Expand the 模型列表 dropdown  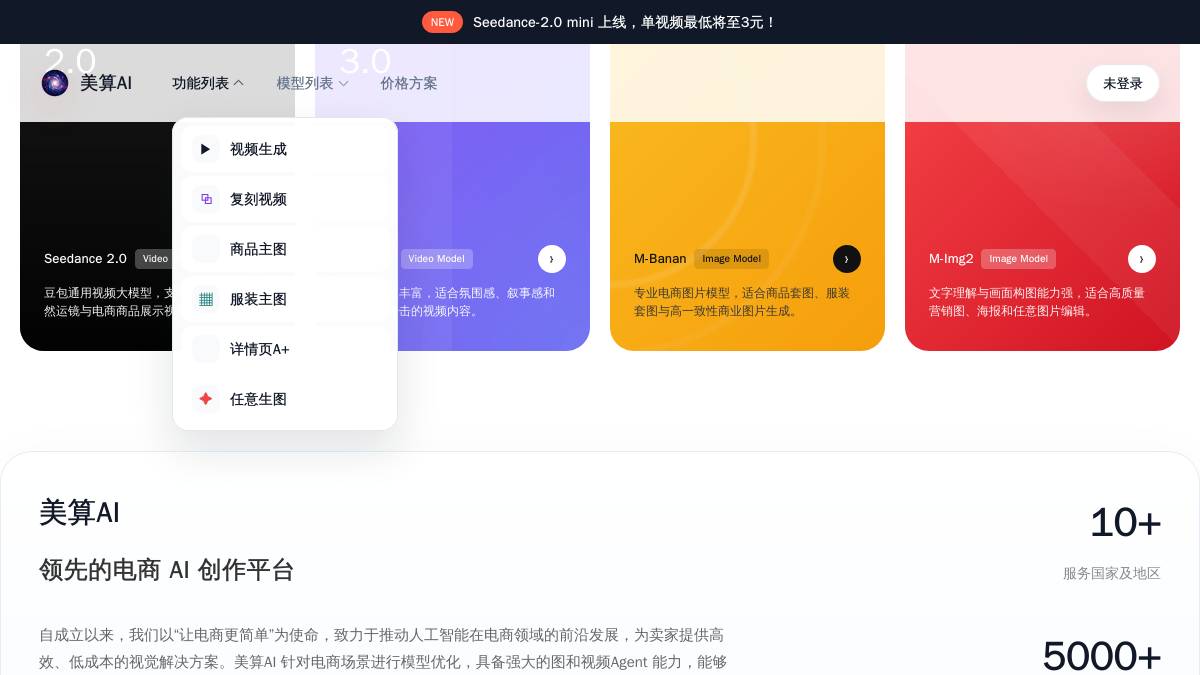coord(312,83)
